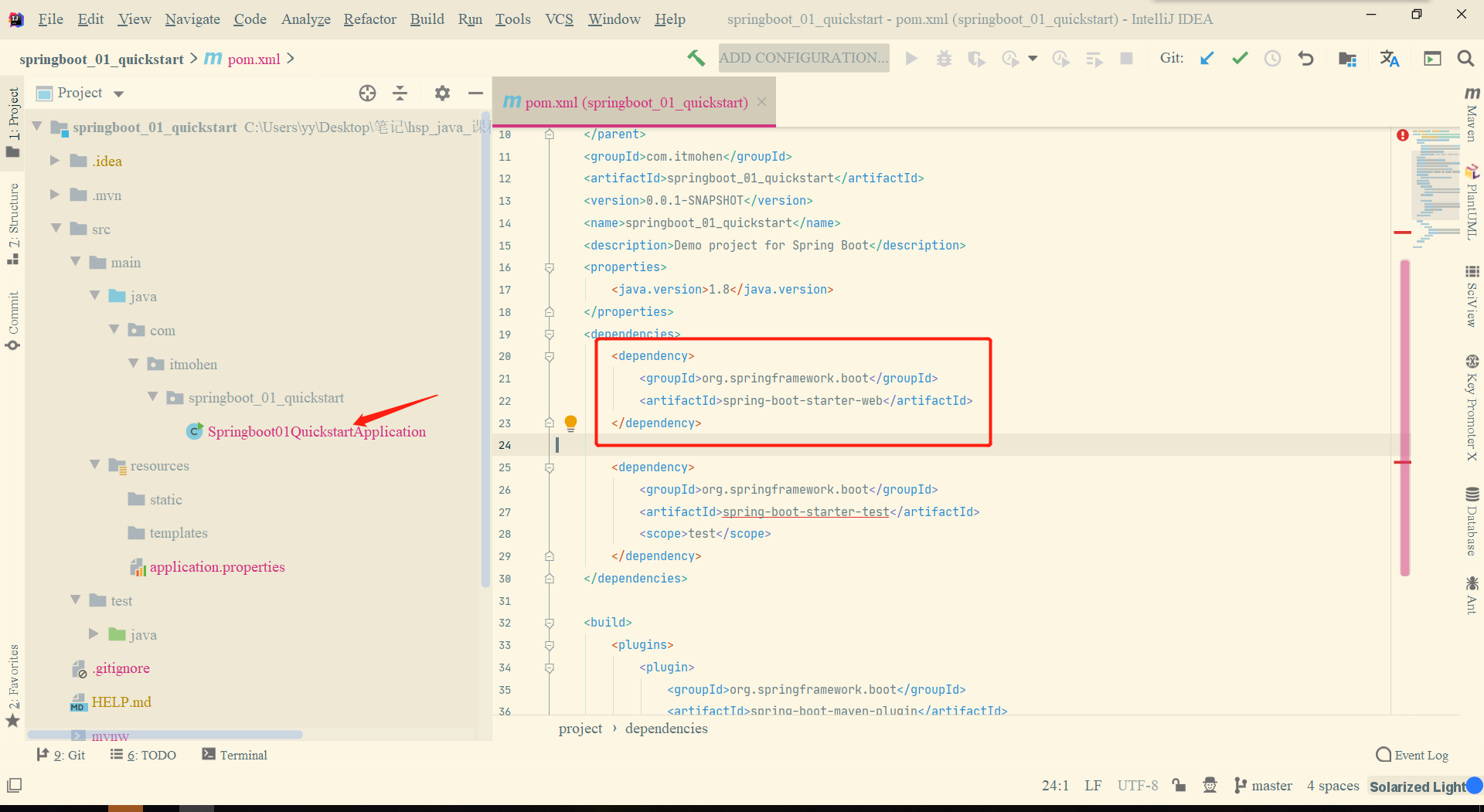Viewport: 1484px width, 812px height.
Task: Open the Build menu
Action: [x=427, y=19]
